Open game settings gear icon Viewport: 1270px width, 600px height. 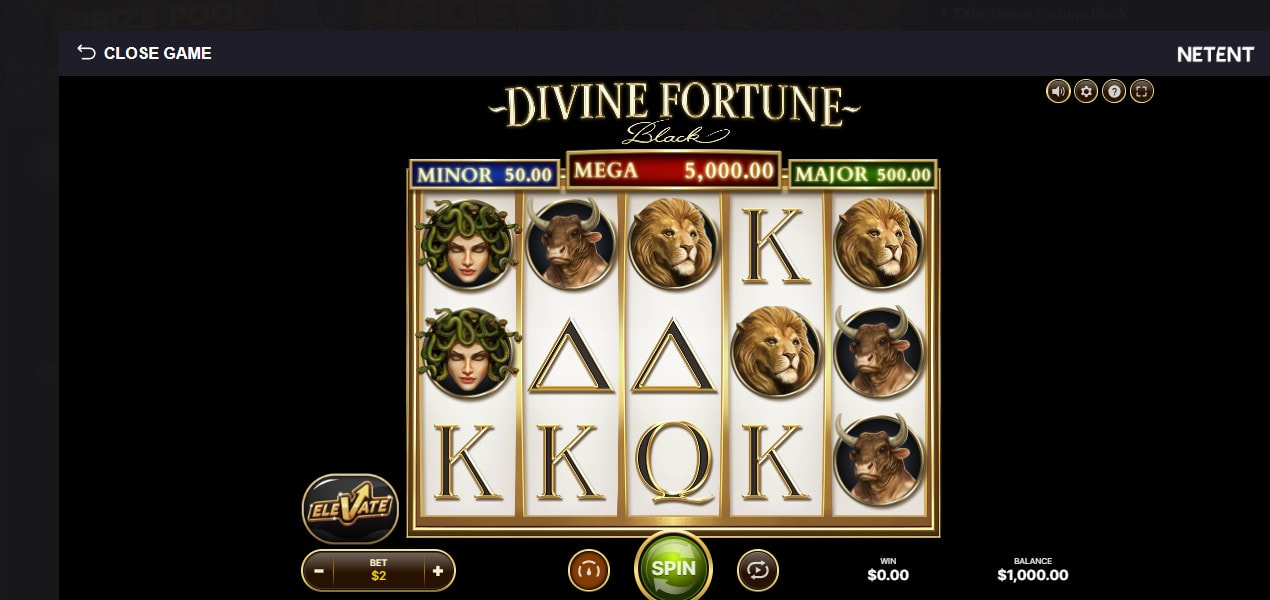tap(1086, 91)
